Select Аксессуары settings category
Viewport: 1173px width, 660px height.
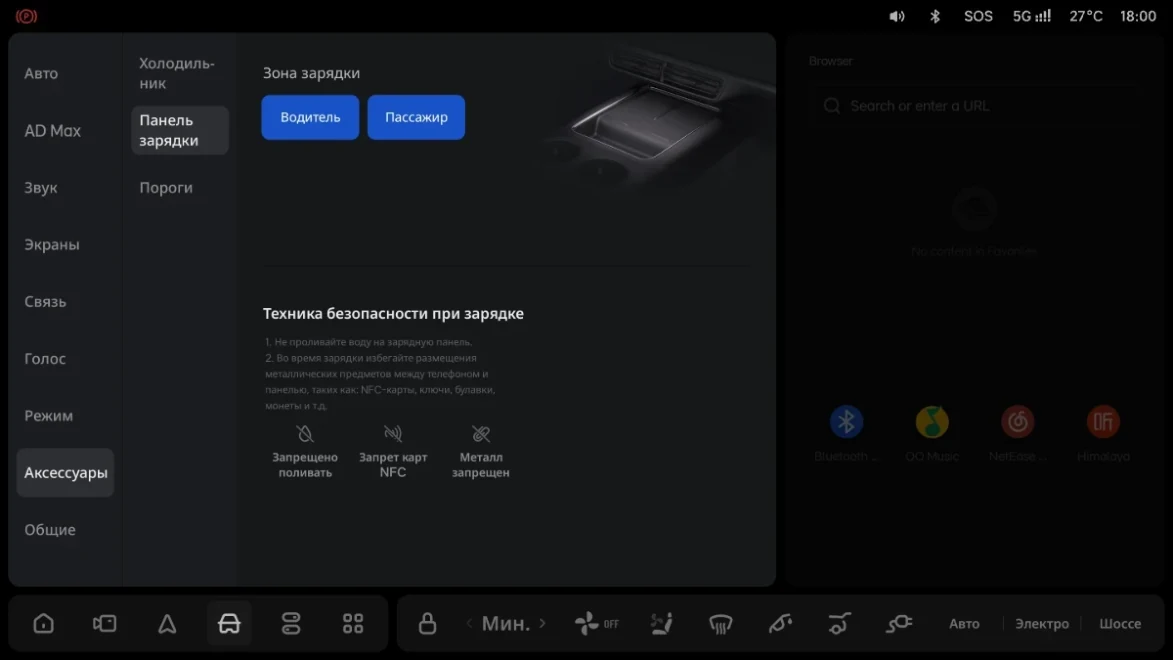pos(65,473)
